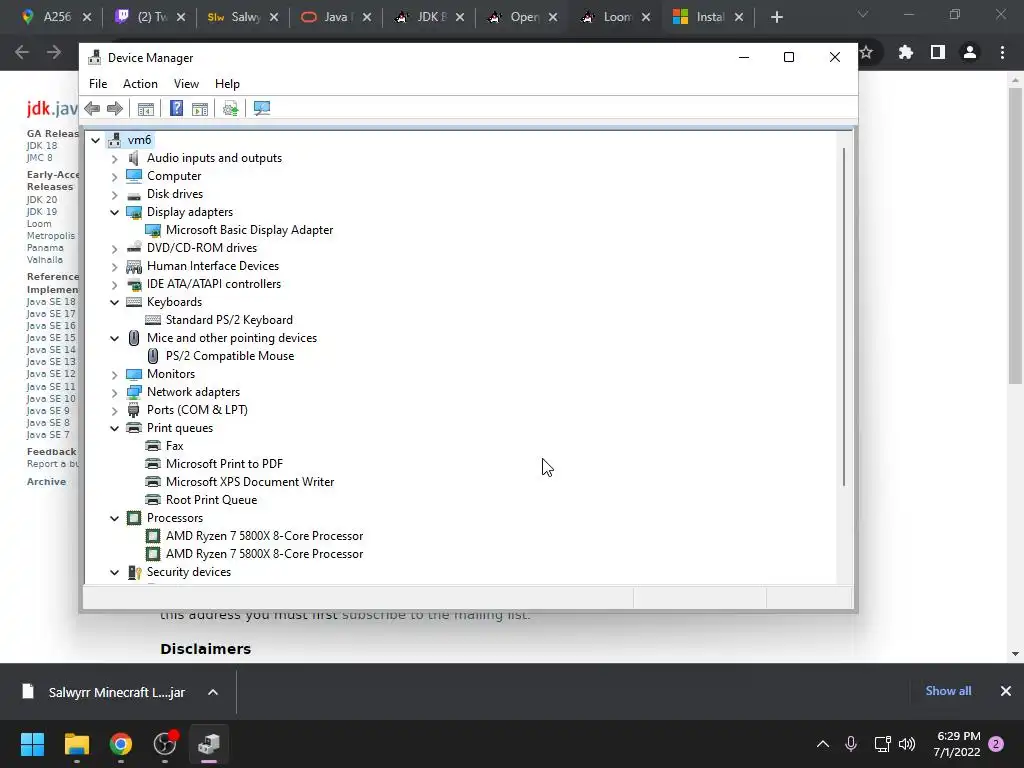
Task: Click browser page vertical scrollbar thumb
Action: [1015, 235]
